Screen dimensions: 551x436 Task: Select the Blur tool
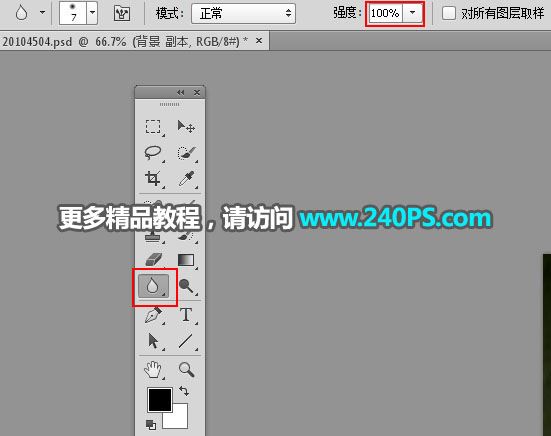click(x=154, y=286)
